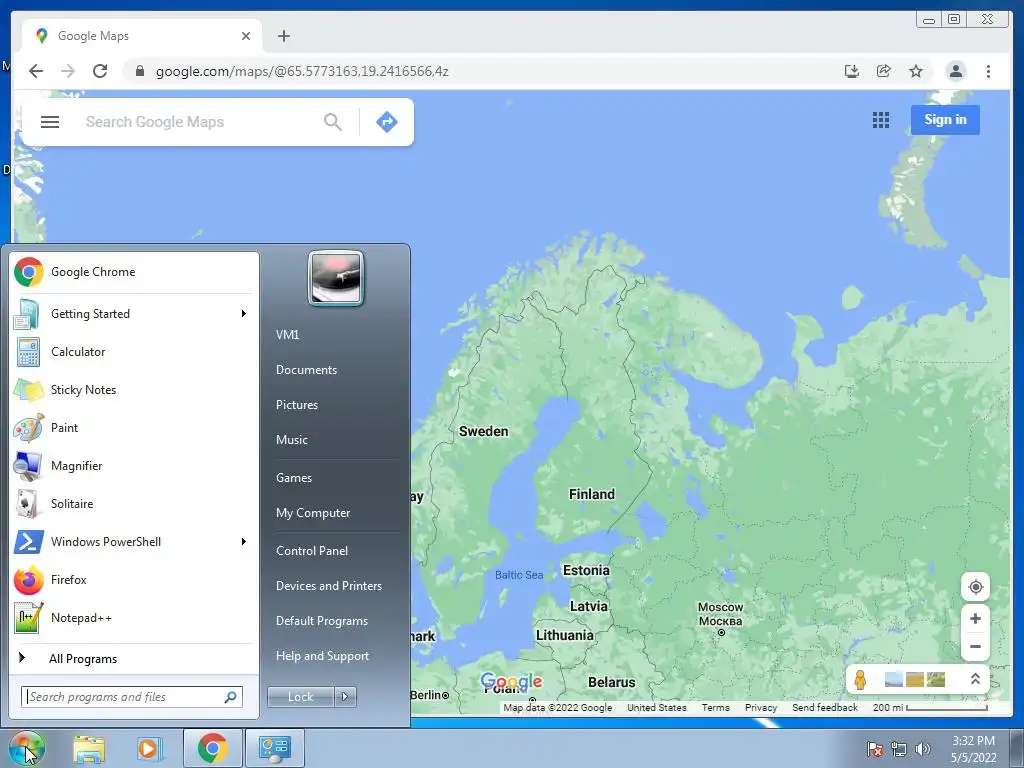
Task: Open a new Chrome tab
Action: [x=283, y=36]
